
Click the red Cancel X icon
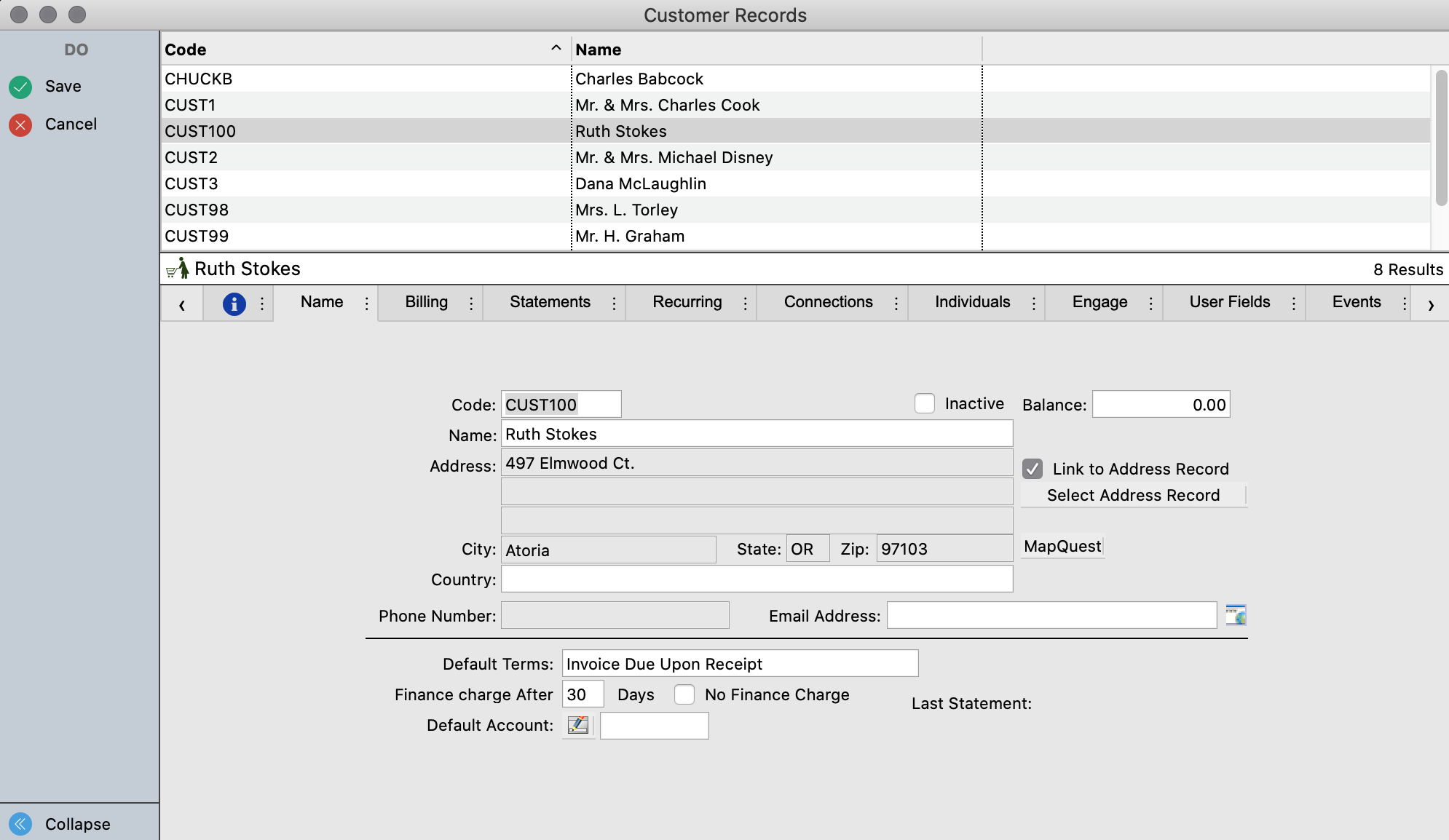20,124
